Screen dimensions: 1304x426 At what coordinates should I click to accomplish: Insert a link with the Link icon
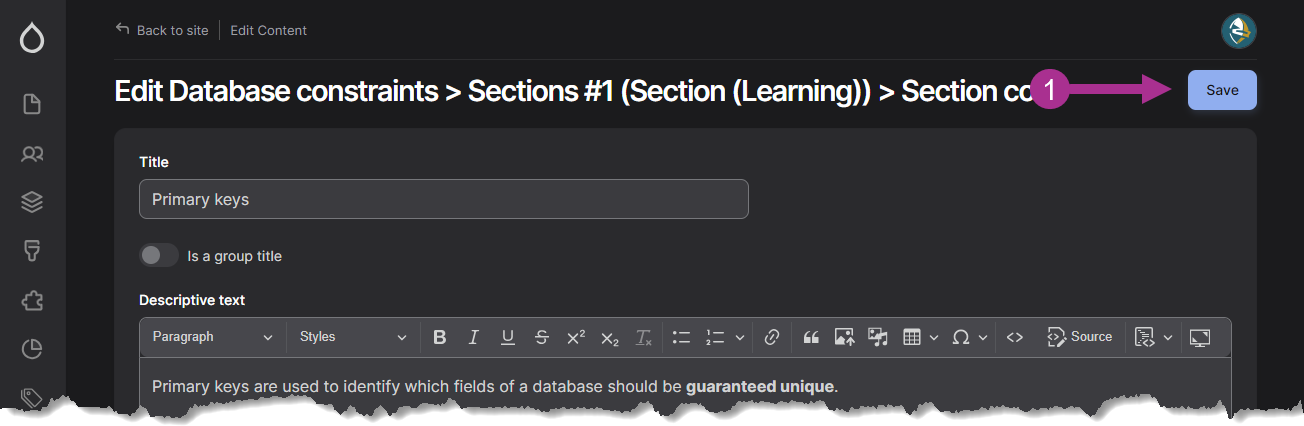pos(771,337)
